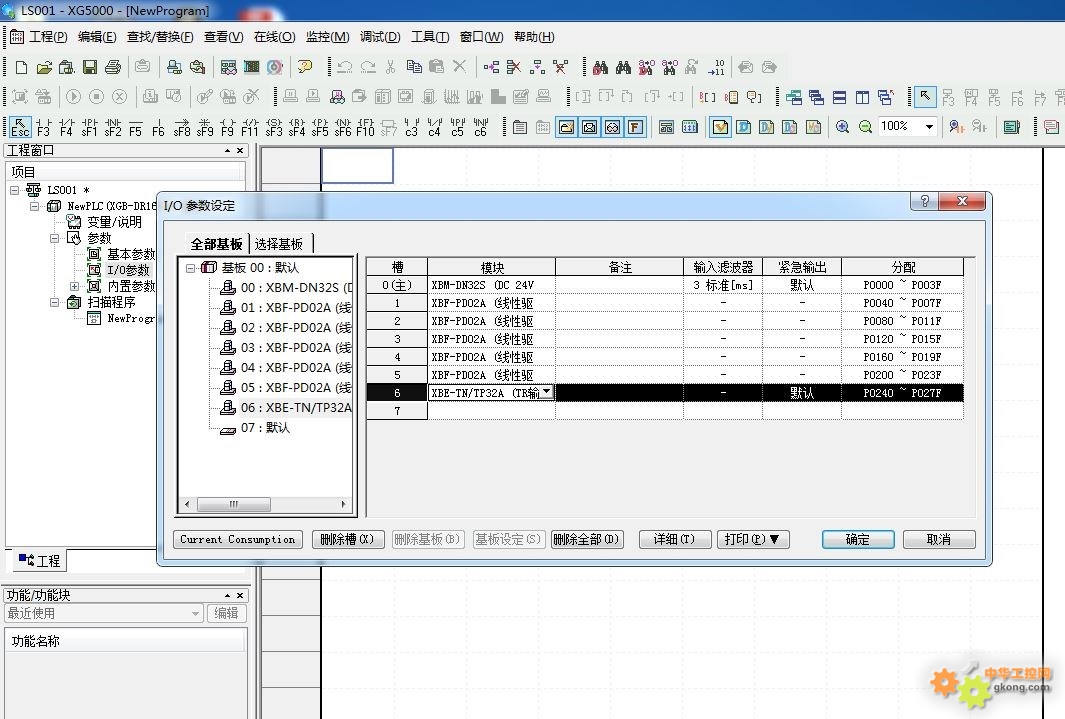The height and width of the screenshot is (719, 1065).
Task: Select the Esc selection cursor tool
Action: pos(20,127)
